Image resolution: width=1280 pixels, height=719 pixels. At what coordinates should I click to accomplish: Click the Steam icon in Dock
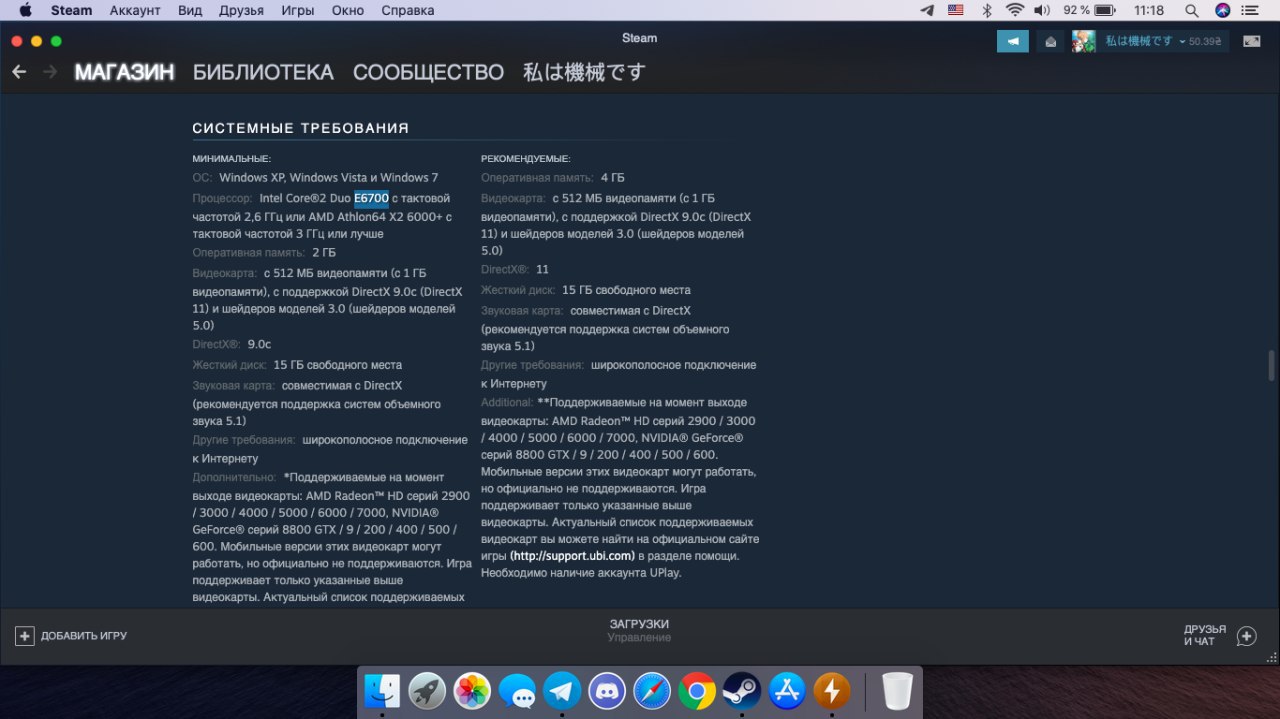pos(742,691)
